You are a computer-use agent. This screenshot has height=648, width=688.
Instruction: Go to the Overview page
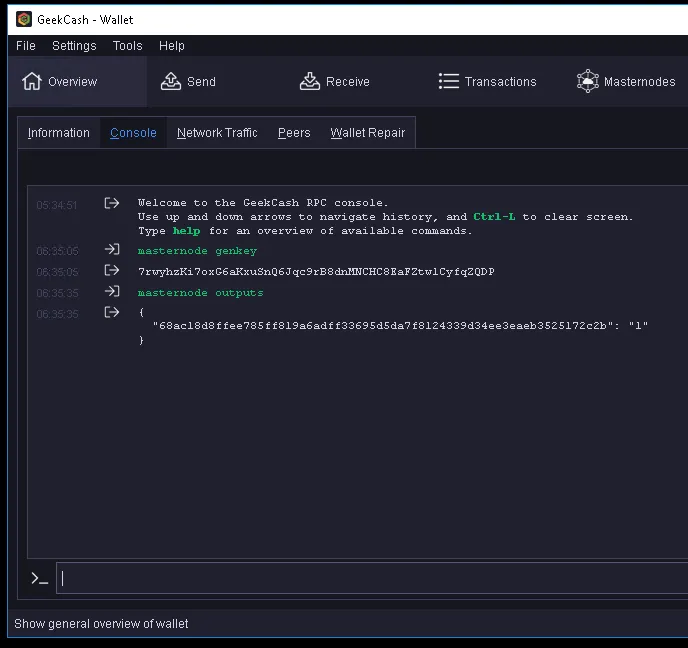click(x=77, y=81)
